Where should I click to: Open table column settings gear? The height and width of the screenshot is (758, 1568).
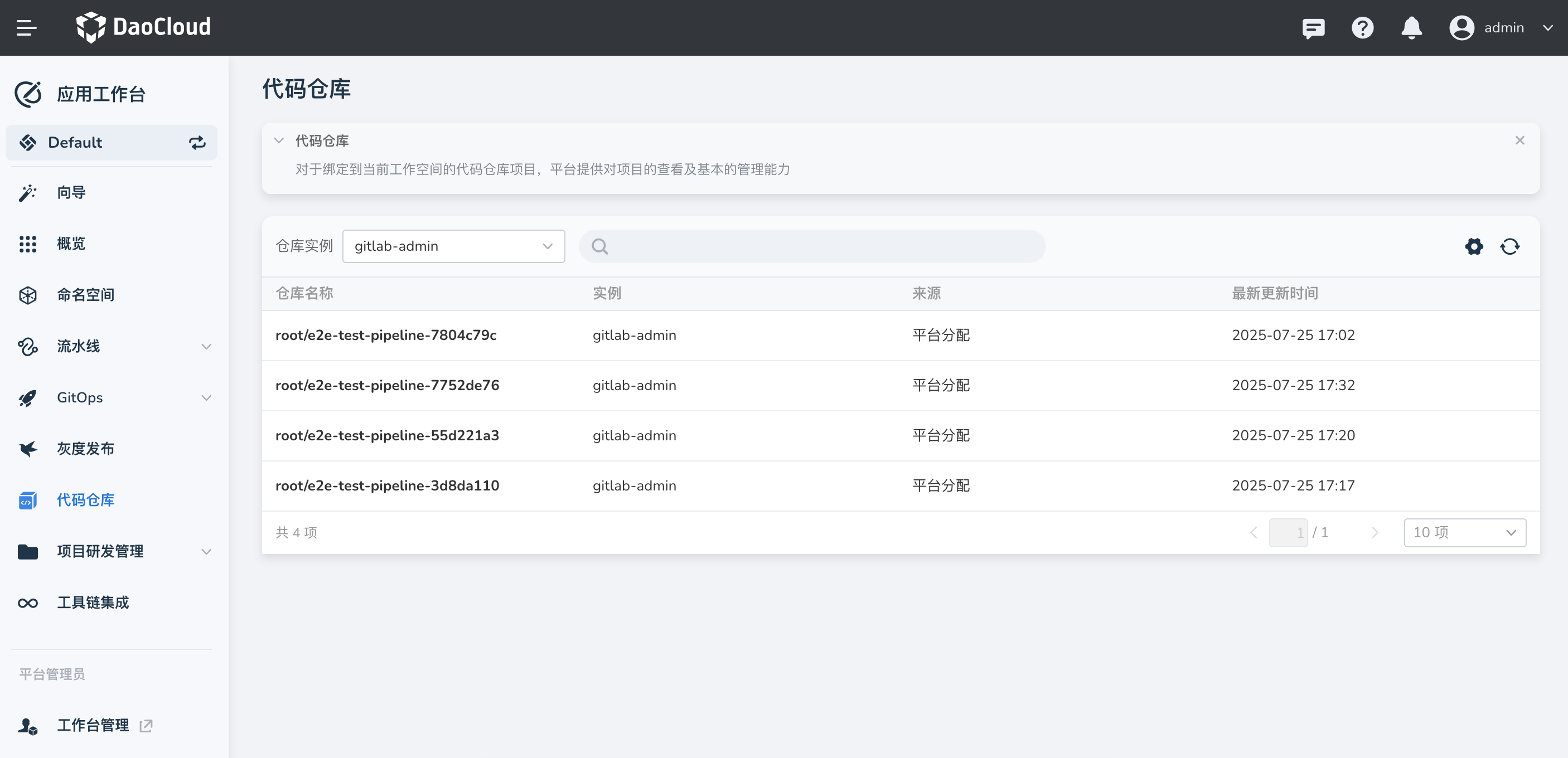[1474, 246]
